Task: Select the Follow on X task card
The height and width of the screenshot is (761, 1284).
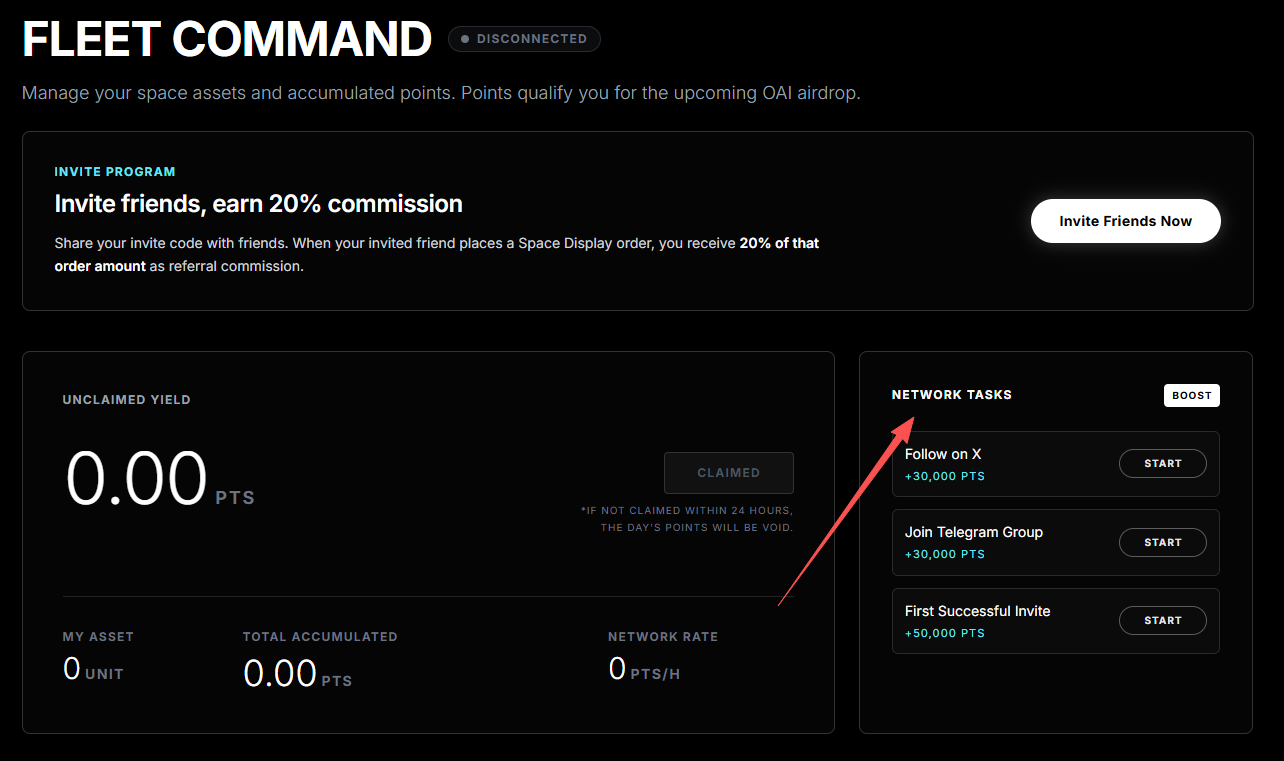Action: pos(1055,464)
